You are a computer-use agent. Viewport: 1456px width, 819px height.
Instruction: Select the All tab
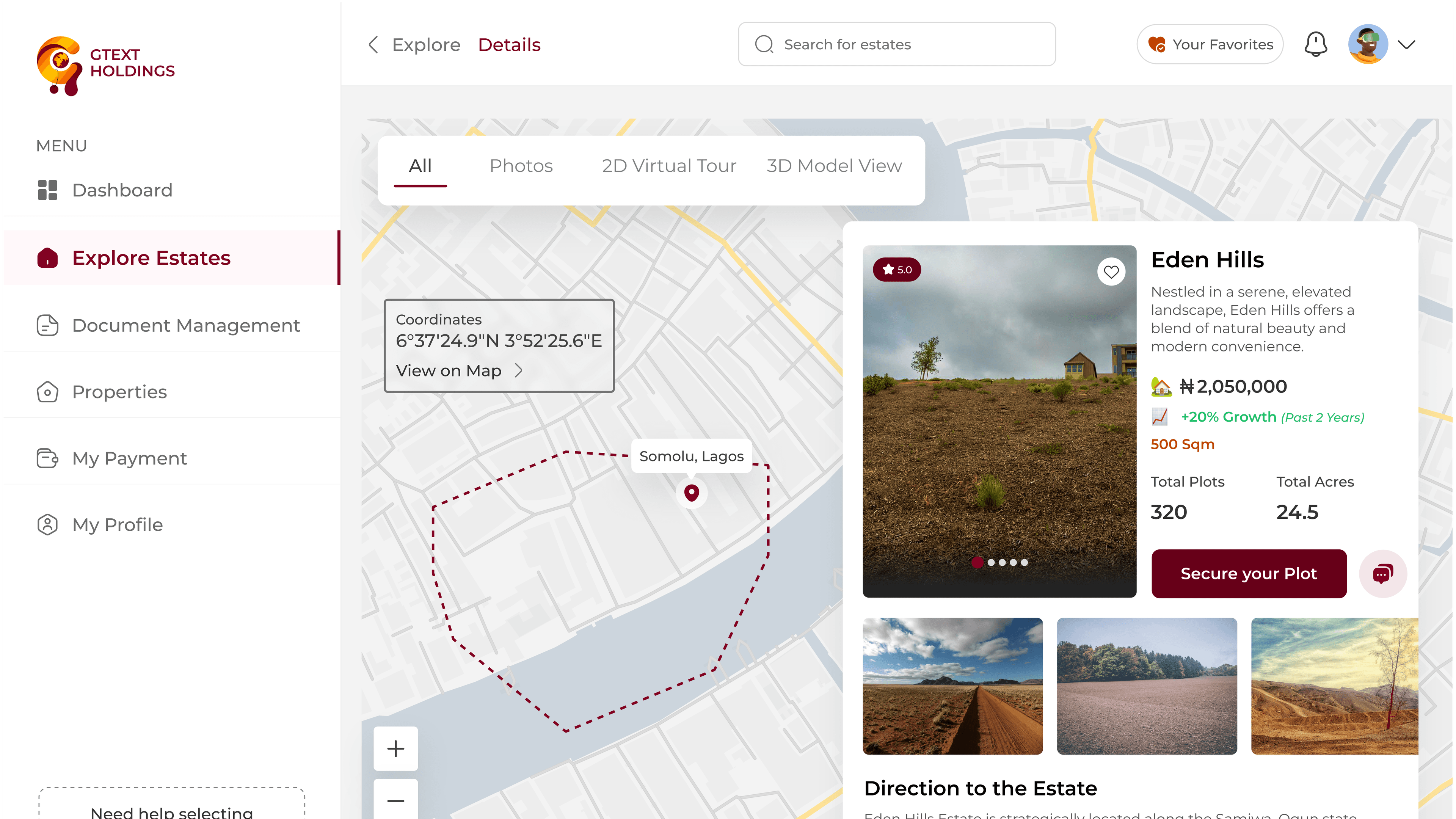(420, 166)
